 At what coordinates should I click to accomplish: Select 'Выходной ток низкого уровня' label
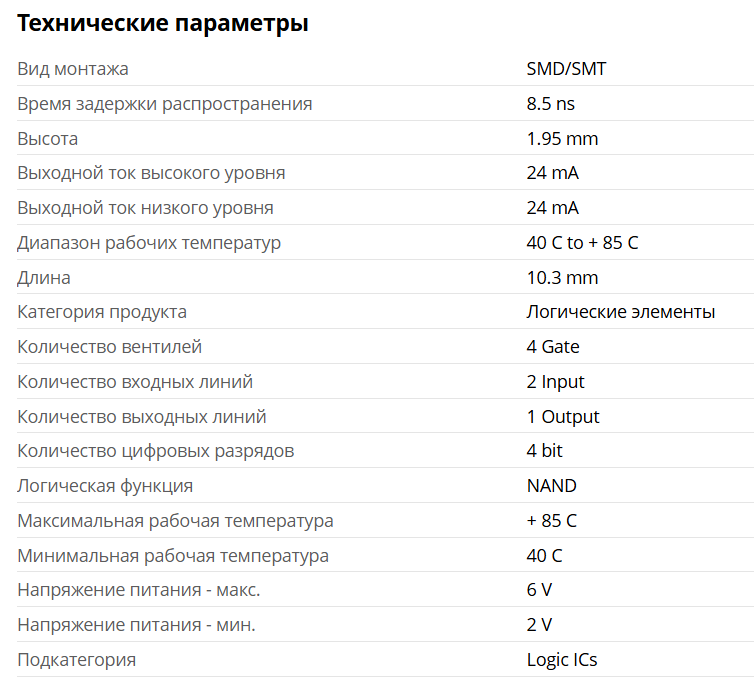(x=145, y=208)
